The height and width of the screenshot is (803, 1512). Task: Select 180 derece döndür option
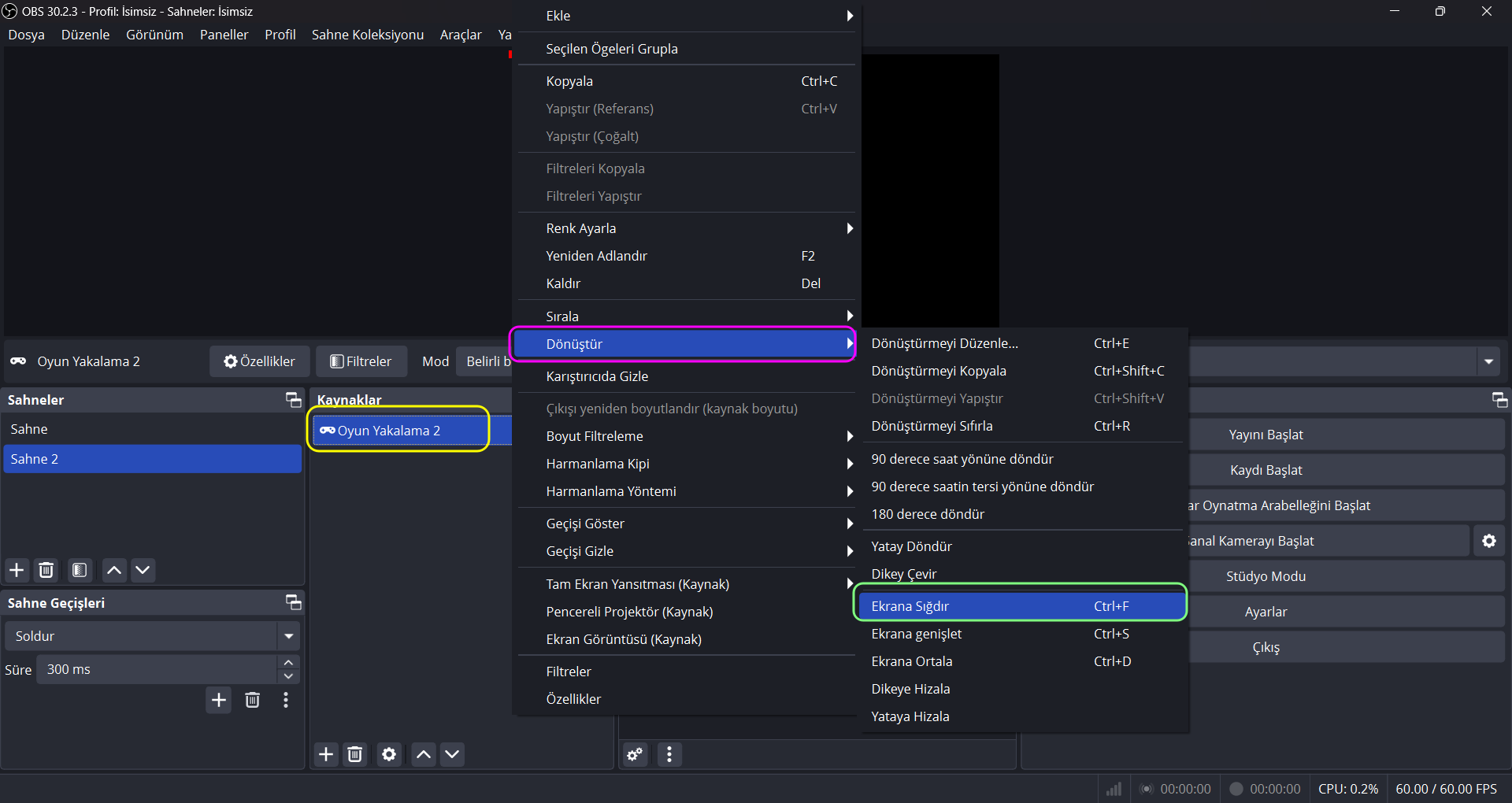coord(1021,514)
